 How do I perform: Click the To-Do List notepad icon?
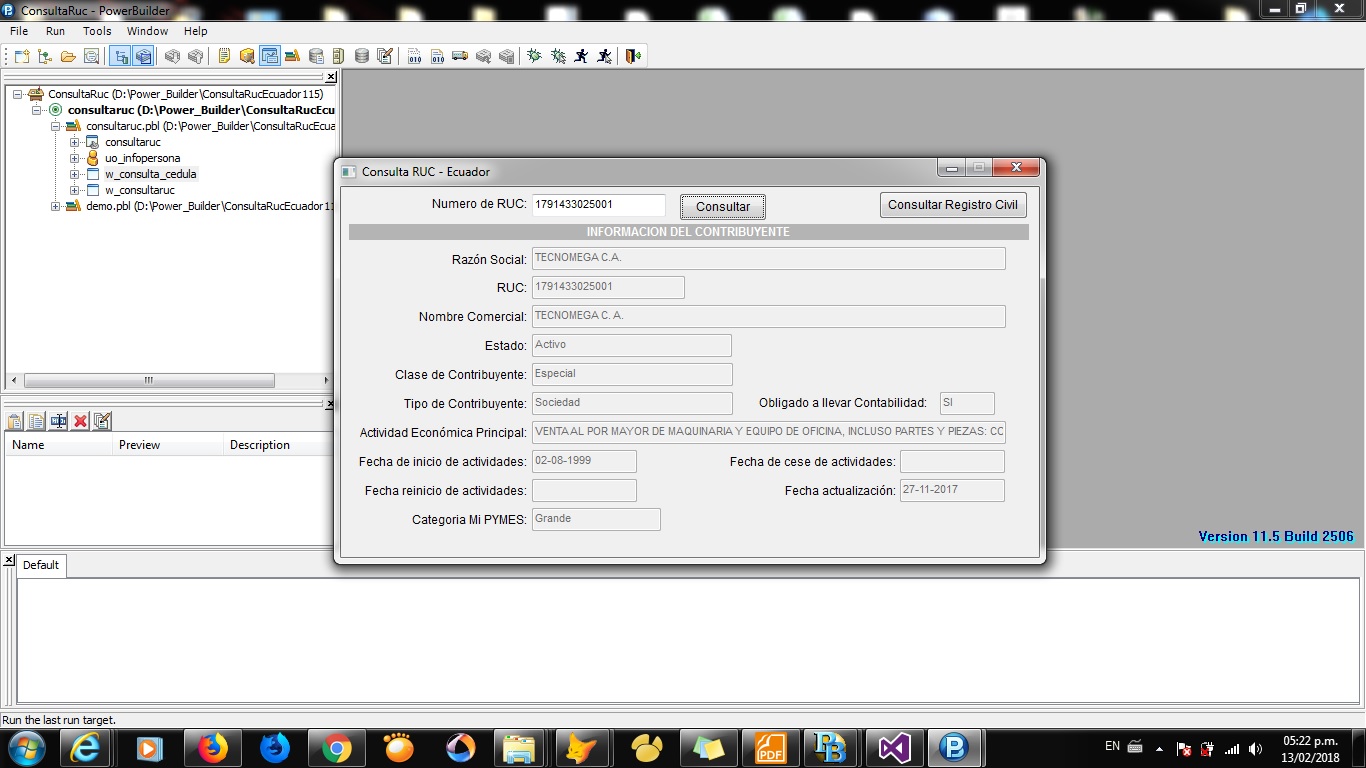[223, 56]
